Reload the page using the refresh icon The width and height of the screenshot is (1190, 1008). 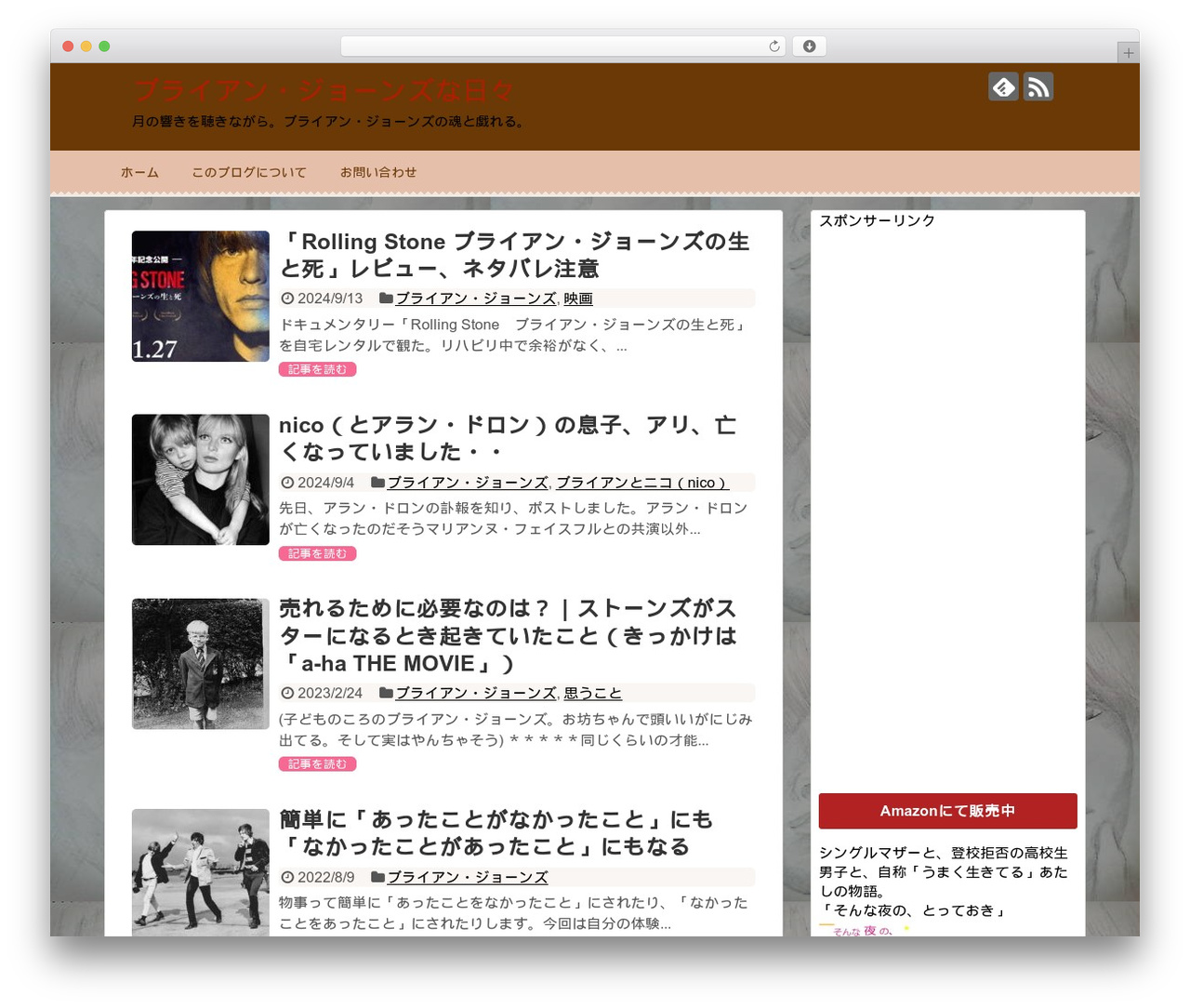pos(774,46)
